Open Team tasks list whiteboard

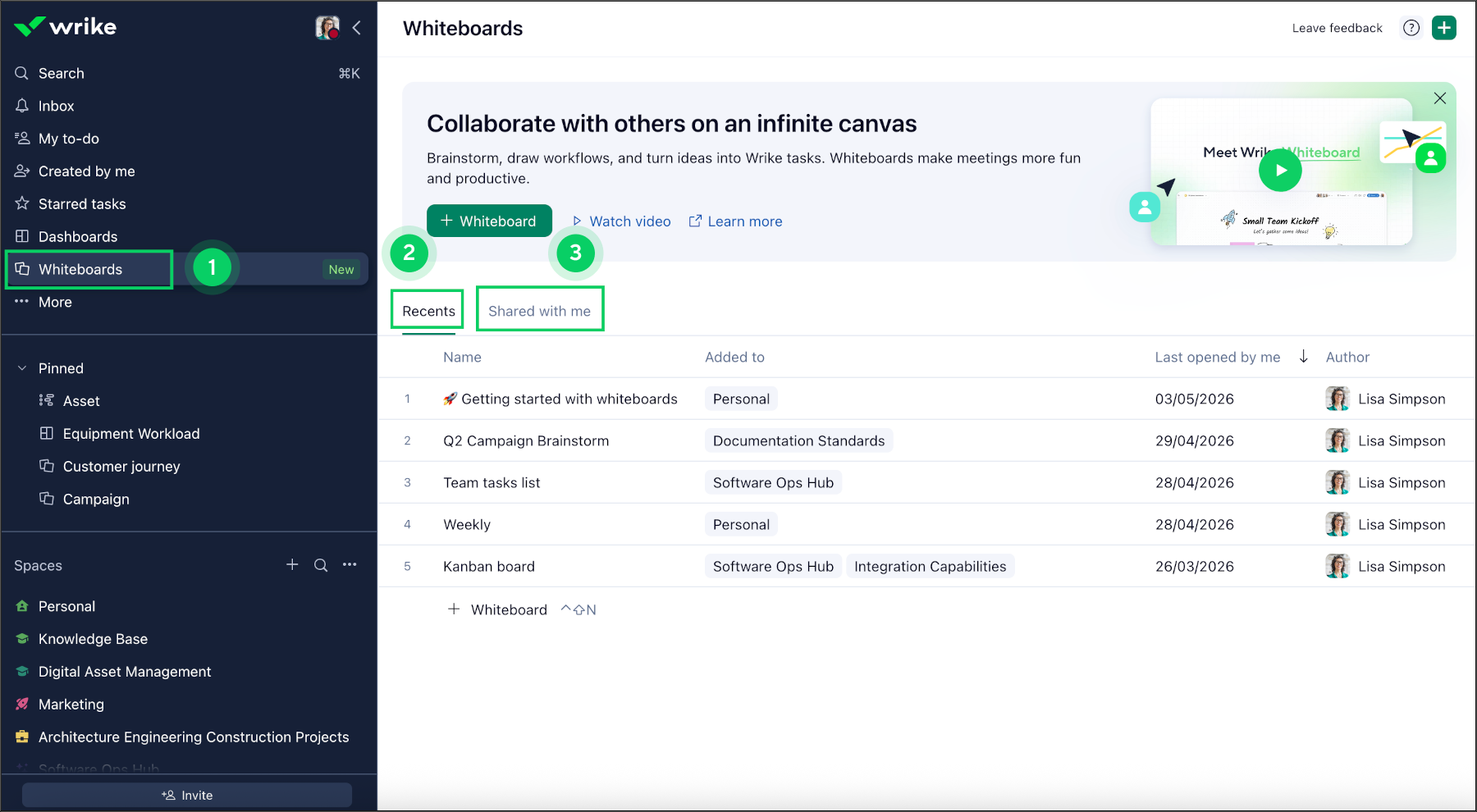(x=492, y=482)
